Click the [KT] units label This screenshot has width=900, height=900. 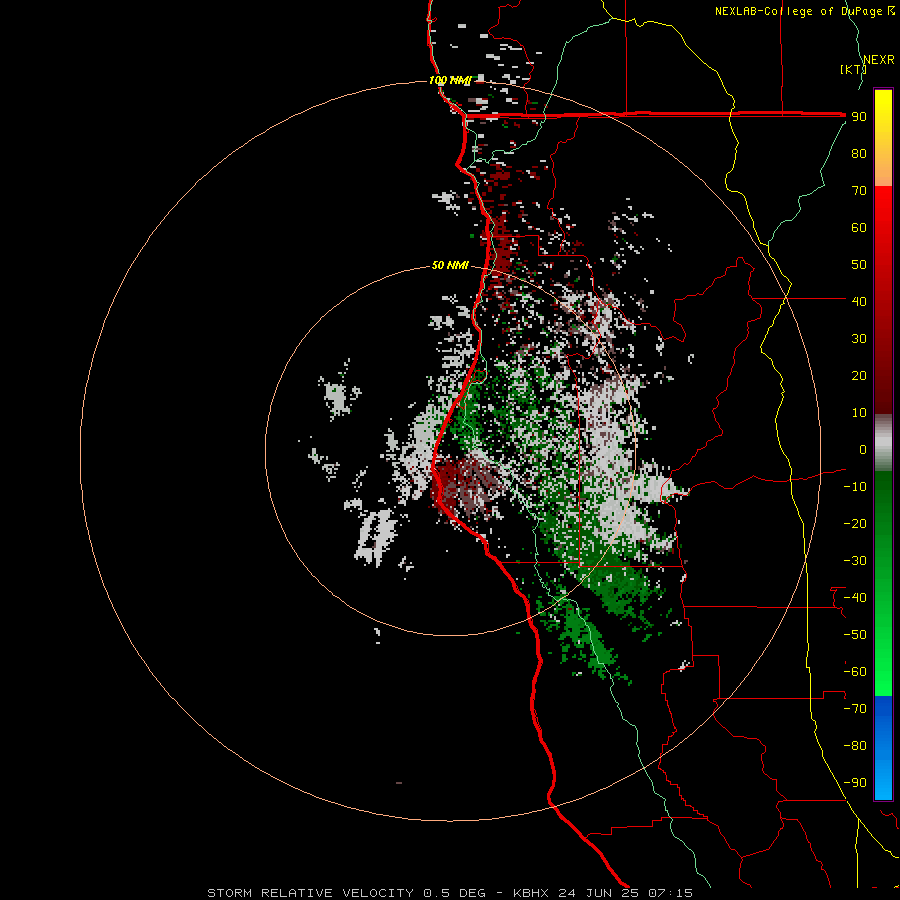tap(853, 69)
